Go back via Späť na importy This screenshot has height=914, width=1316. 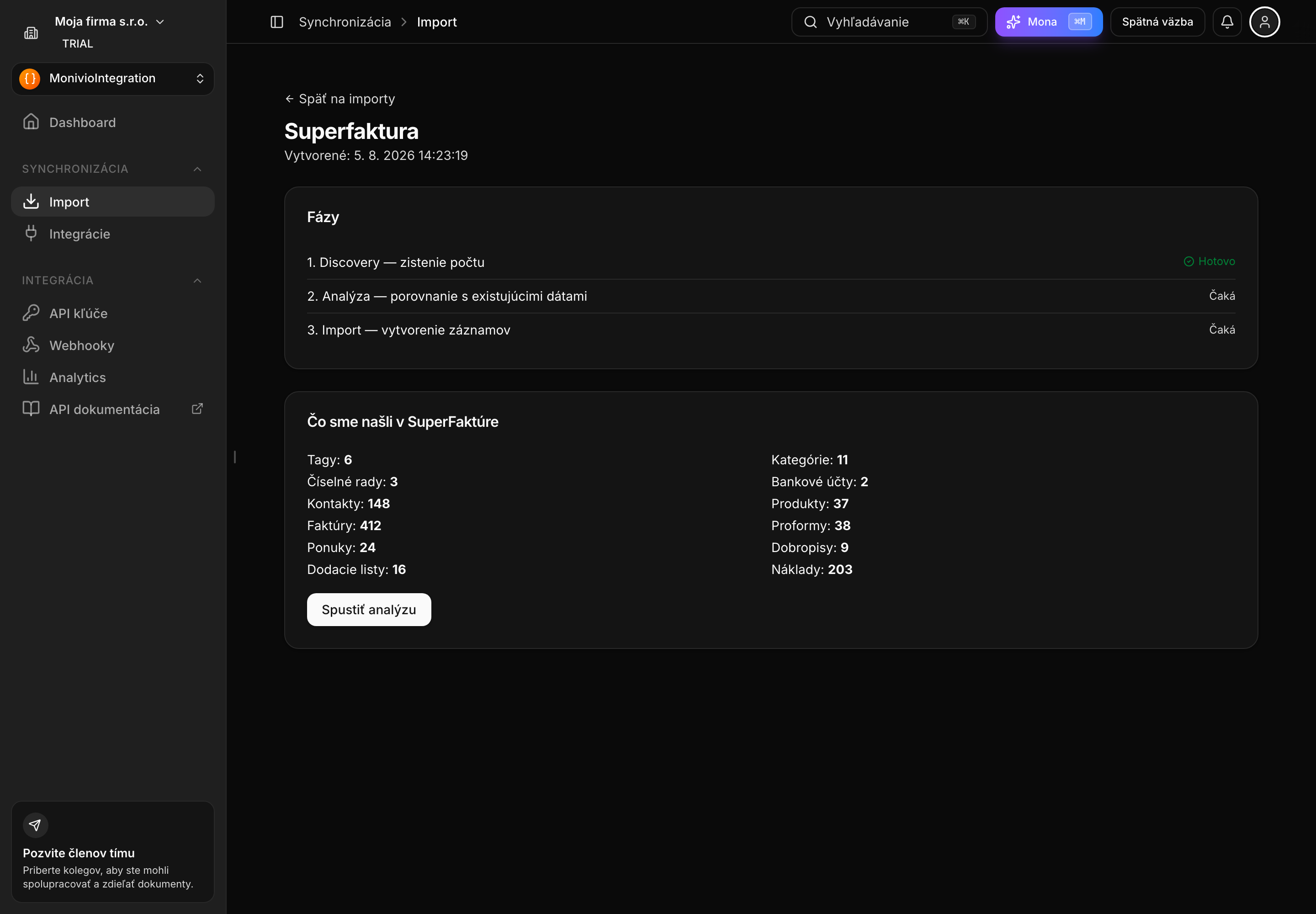pyautogui.click(x=340, y=99)
